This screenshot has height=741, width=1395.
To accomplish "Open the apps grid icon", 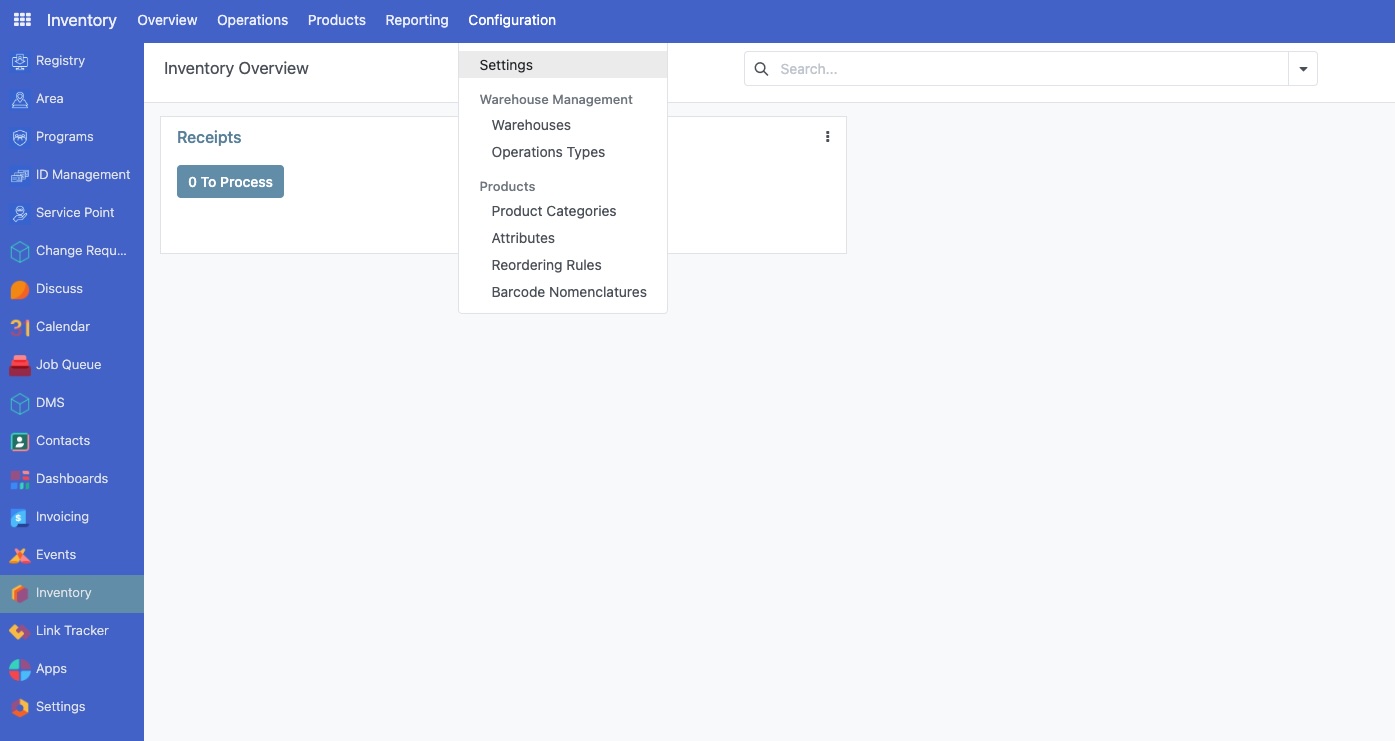I will (22, 19).
